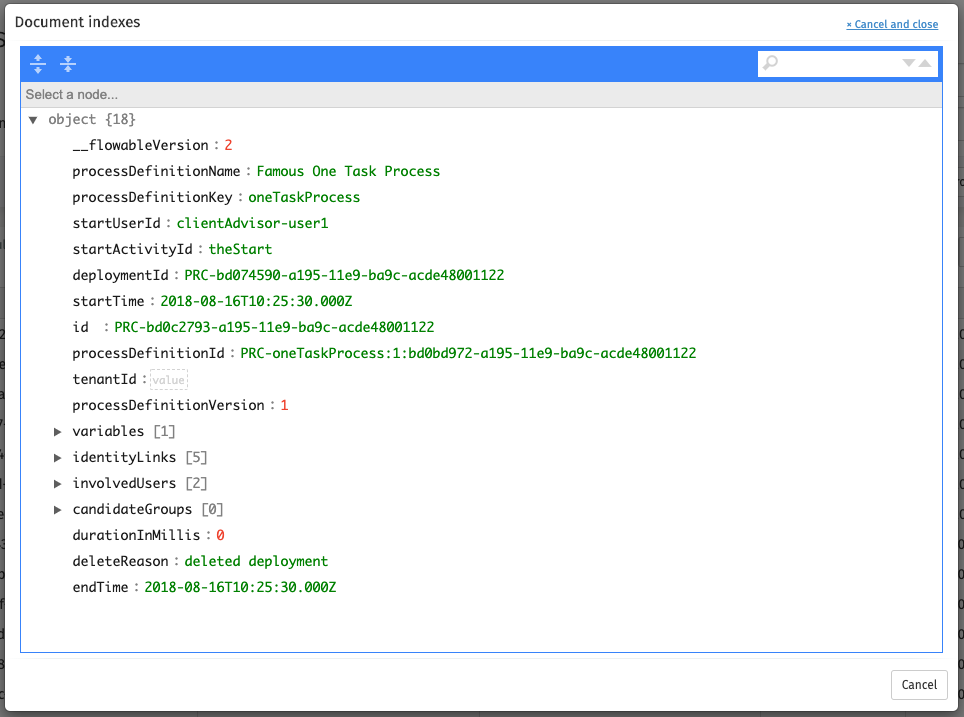Expand the variables [1] node
This screenshot has width=964, height=717.
click(x=58, y=432)
